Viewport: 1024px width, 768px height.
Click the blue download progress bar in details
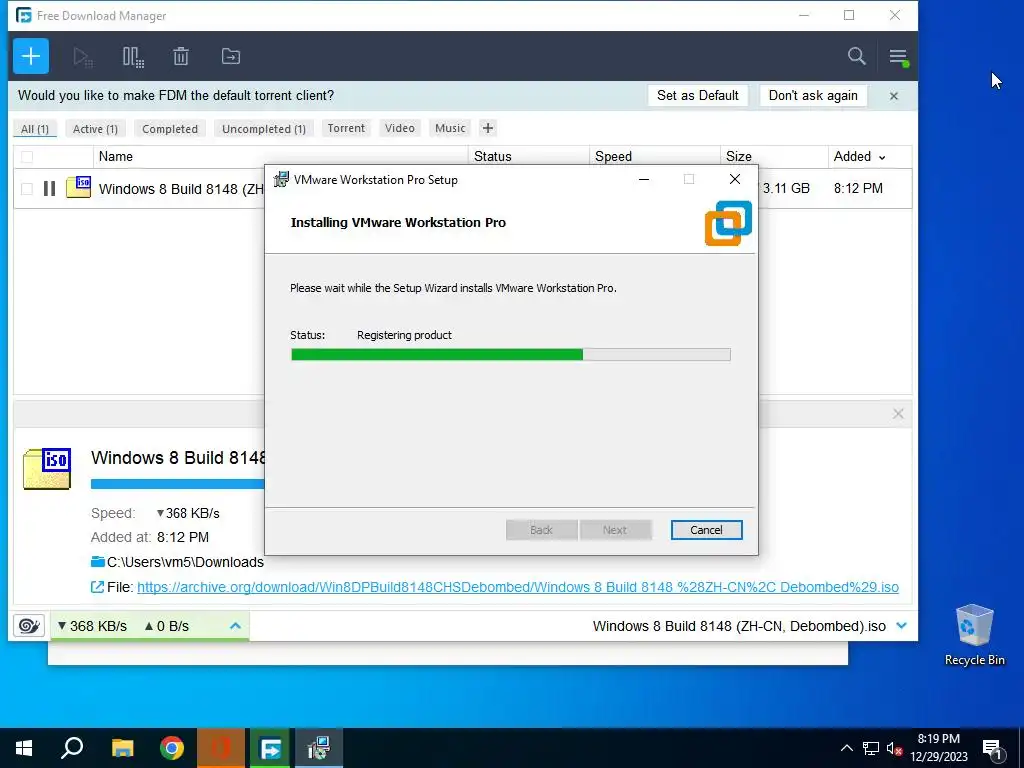178,484
